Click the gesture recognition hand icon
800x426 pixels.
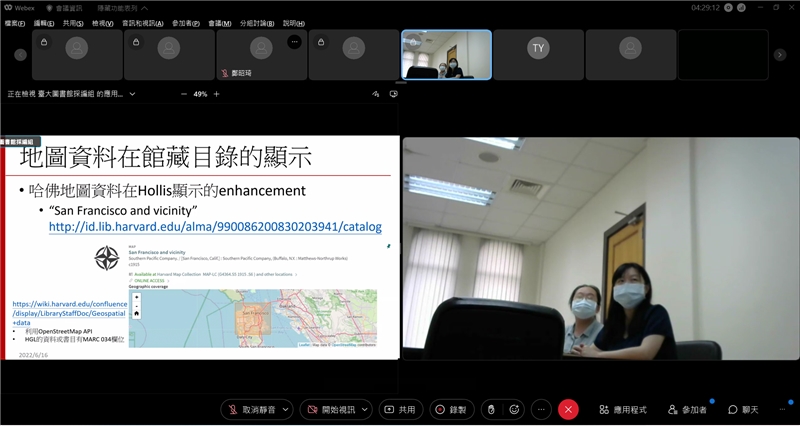tap(491, 409)
